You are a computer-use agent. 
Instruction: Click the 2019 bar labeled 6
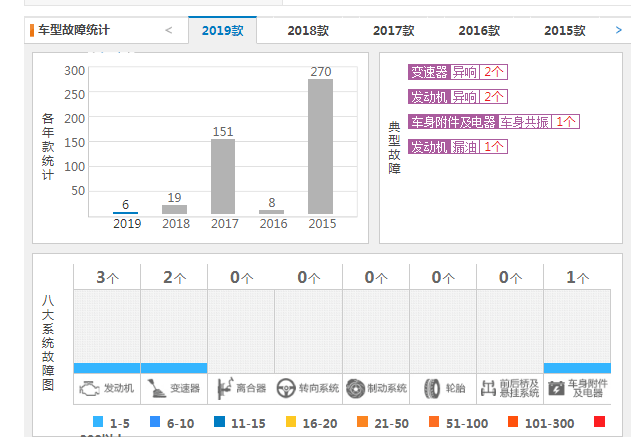(x=126, y=213)
